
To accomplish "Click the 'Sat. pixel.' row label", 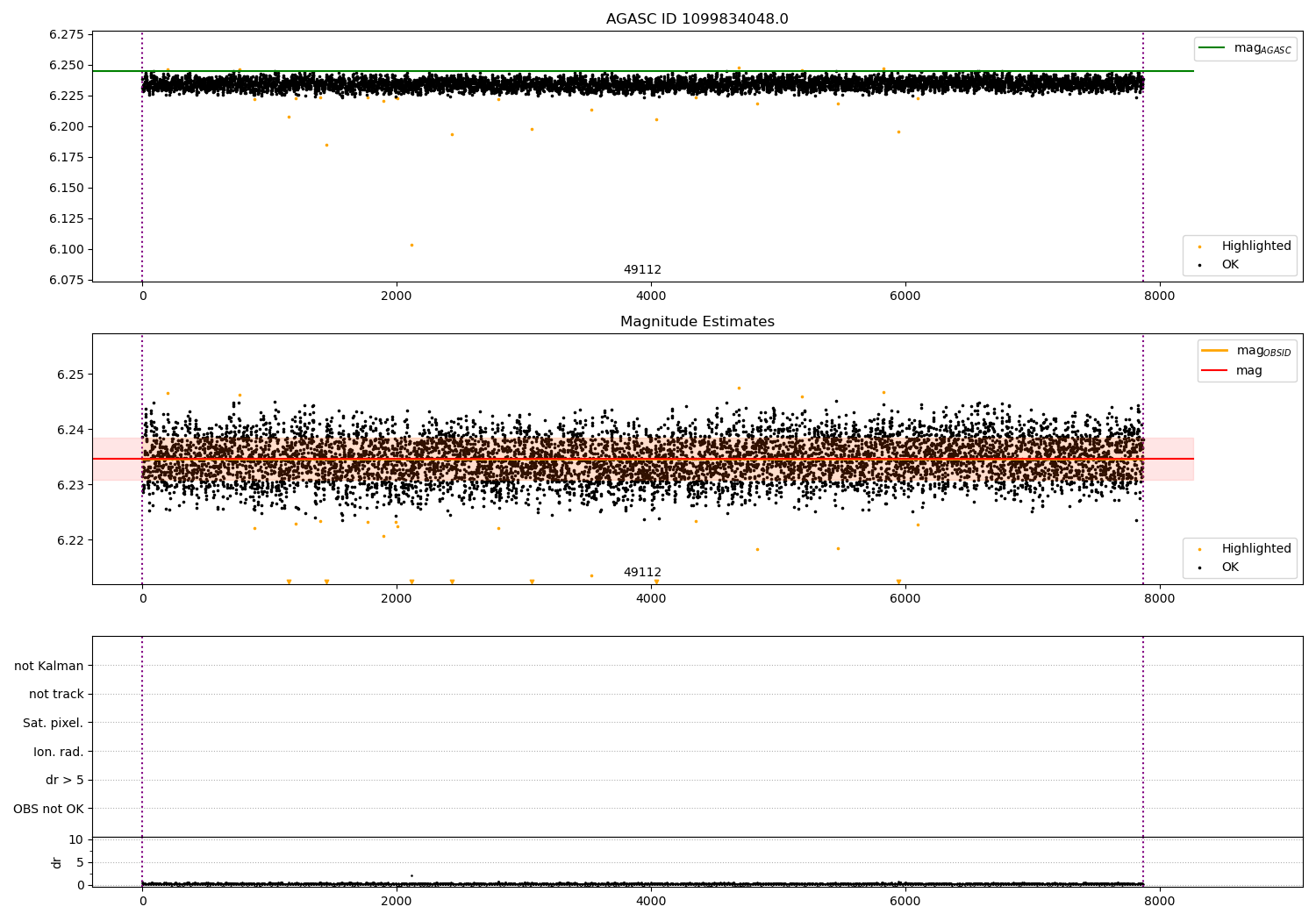I will pos(54,724).
